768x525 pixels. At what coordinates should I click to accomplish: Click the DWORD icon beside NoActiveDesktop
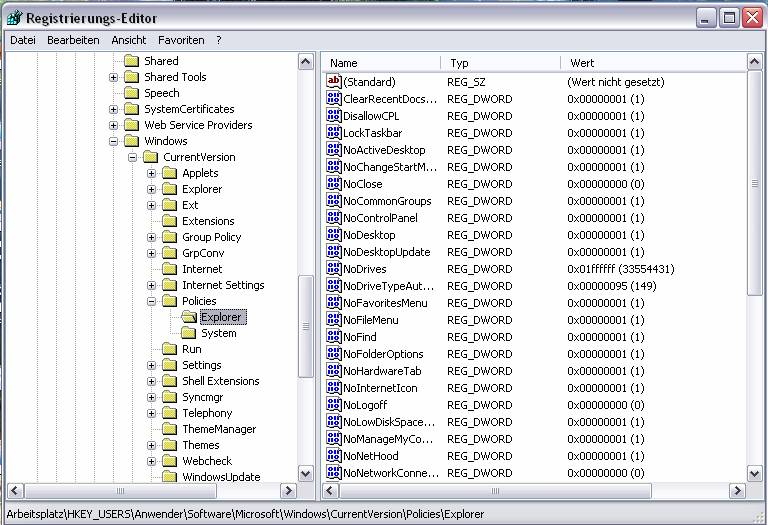tap(334, 149)
